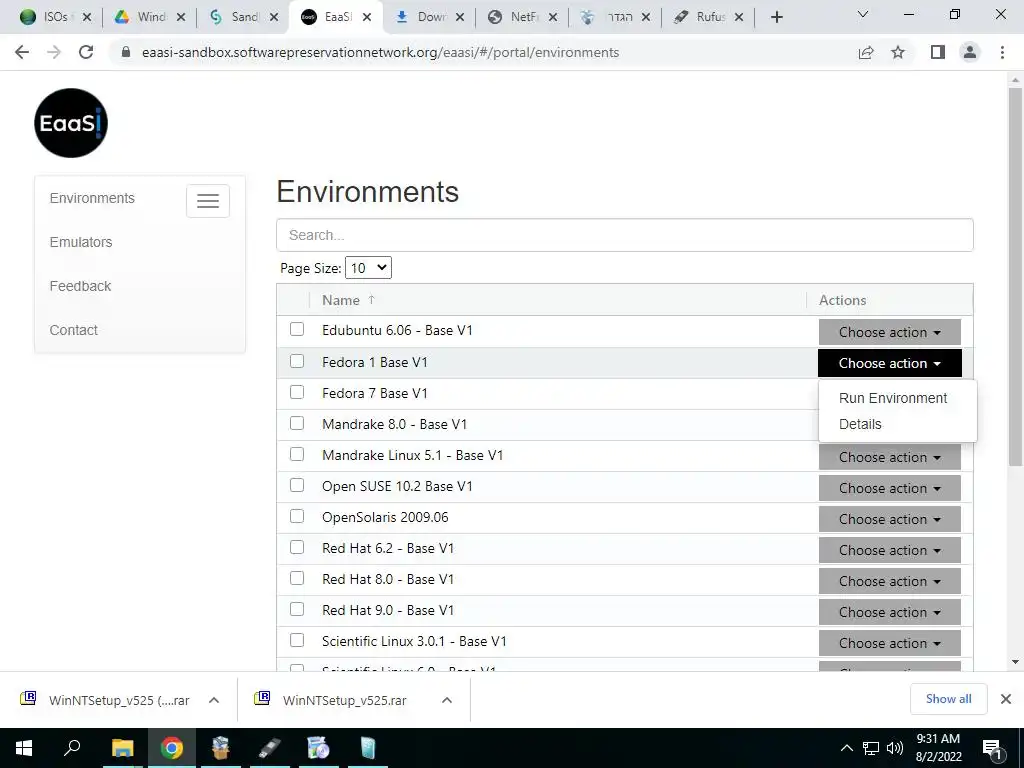This screenshot has height=768, width=1024.
Task: Click the Recycle Bin icon in taskbar
Action: pos(368,748)
